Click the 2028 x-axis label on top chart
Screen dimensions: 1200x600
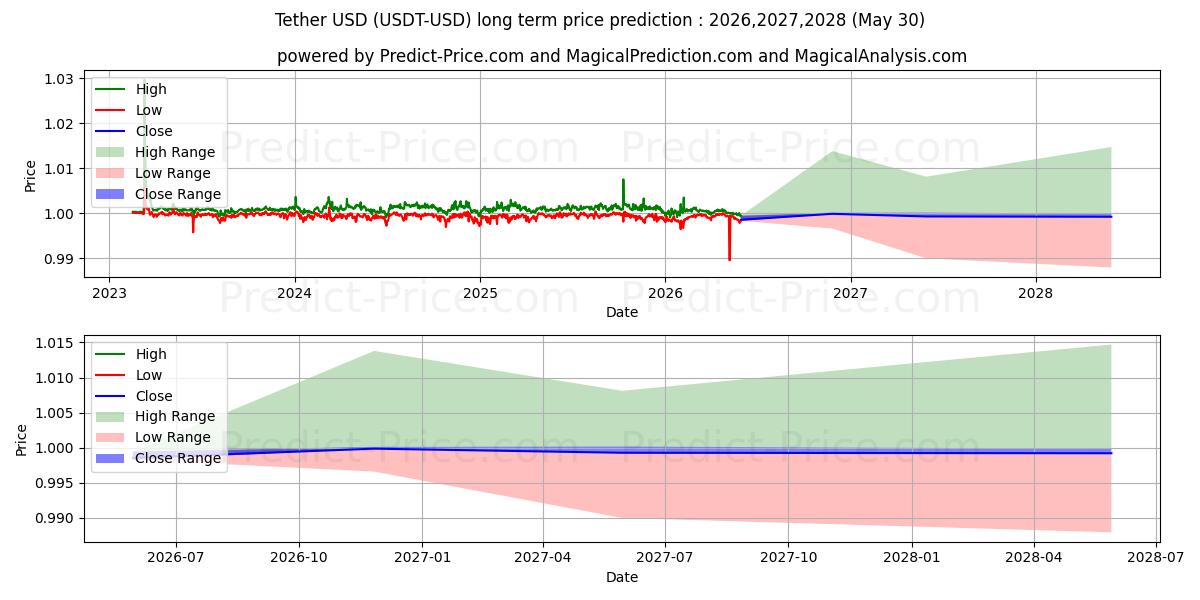tap(1035, 294)
